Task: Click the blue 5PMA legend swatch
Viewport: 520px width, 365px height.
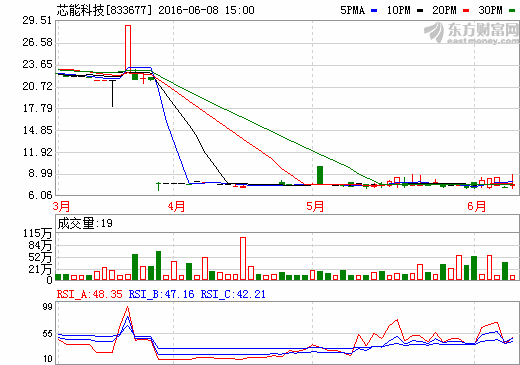Action: (x=374, y=11)
